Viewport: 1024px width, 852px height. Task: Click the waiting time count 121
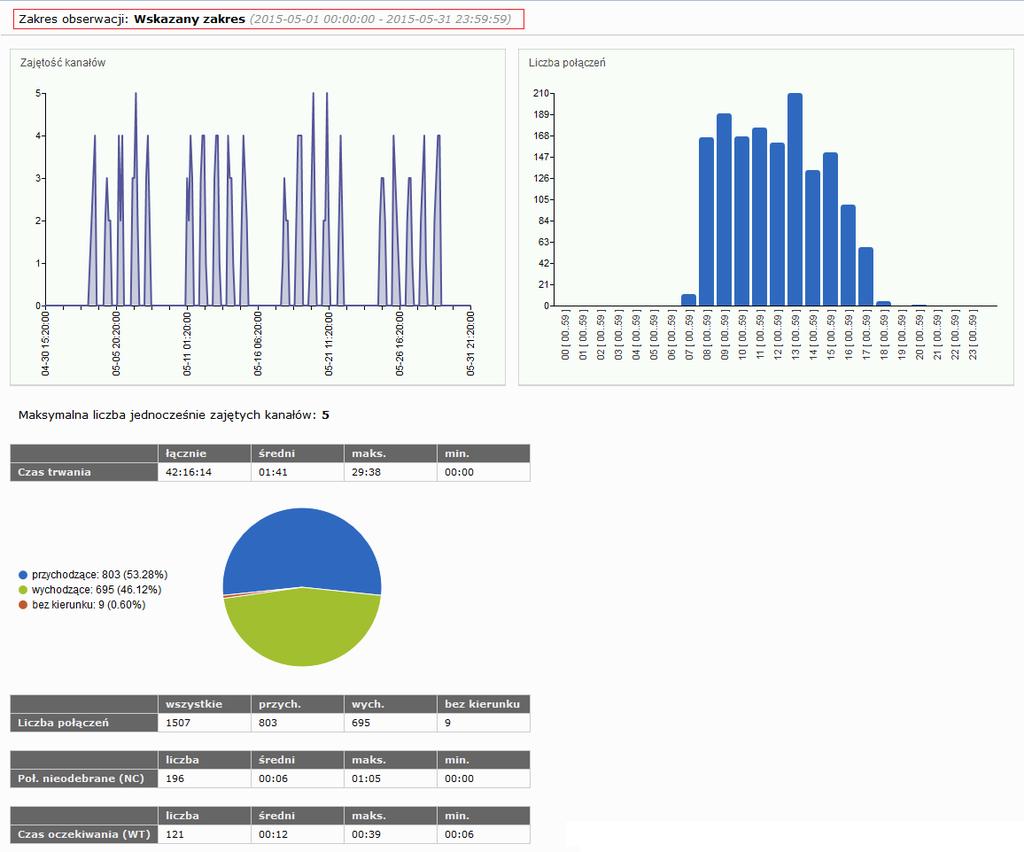click(175, 834)
